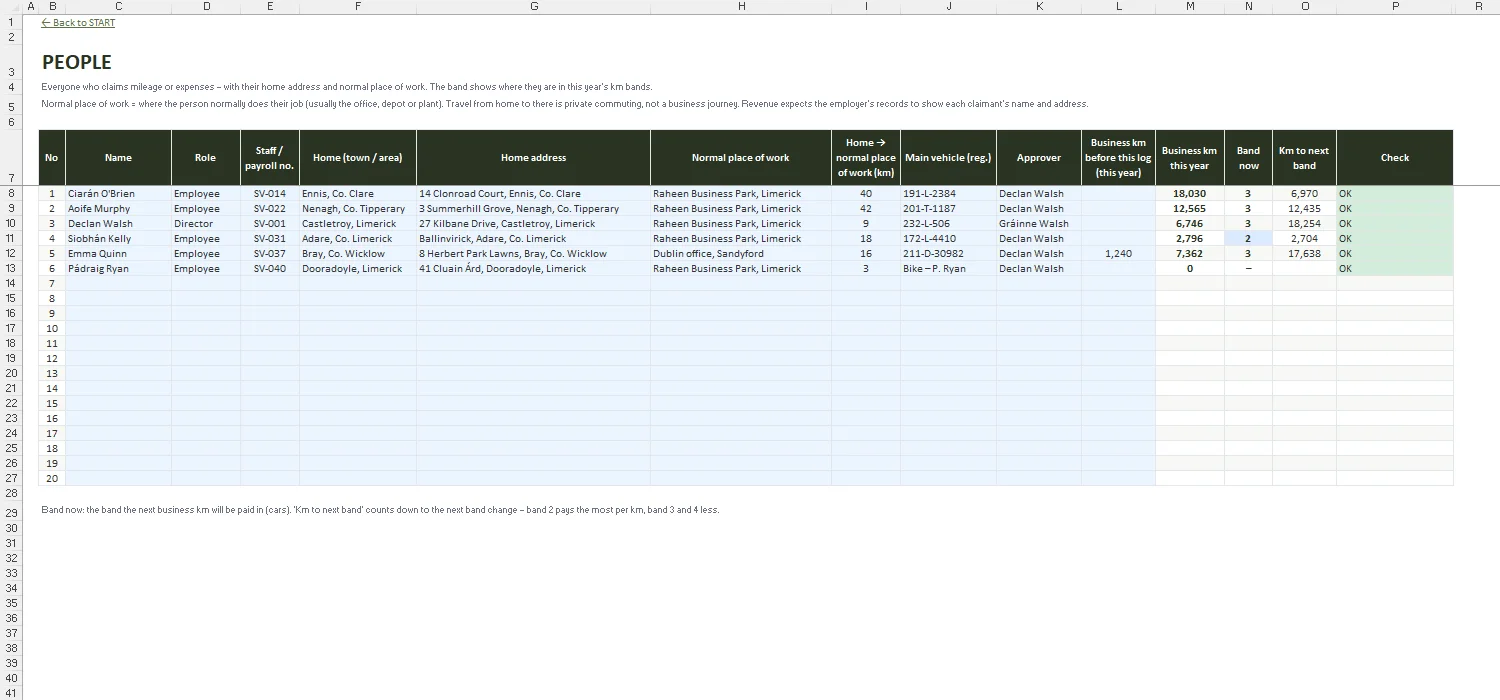Select payroll number SV-031
Viewport: 1500px width, 700px height.
[269, 238]
